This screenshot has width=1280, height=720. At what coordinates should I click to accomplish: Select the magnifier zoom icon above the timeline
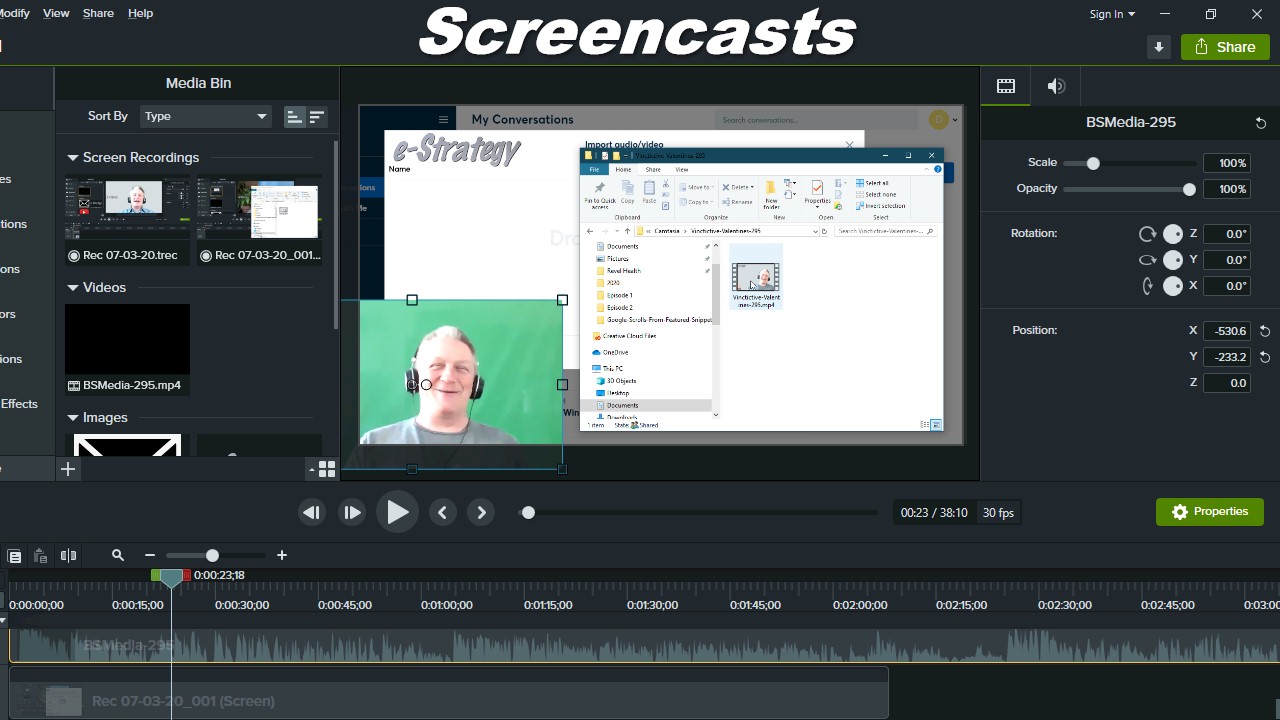click(117, 555)
